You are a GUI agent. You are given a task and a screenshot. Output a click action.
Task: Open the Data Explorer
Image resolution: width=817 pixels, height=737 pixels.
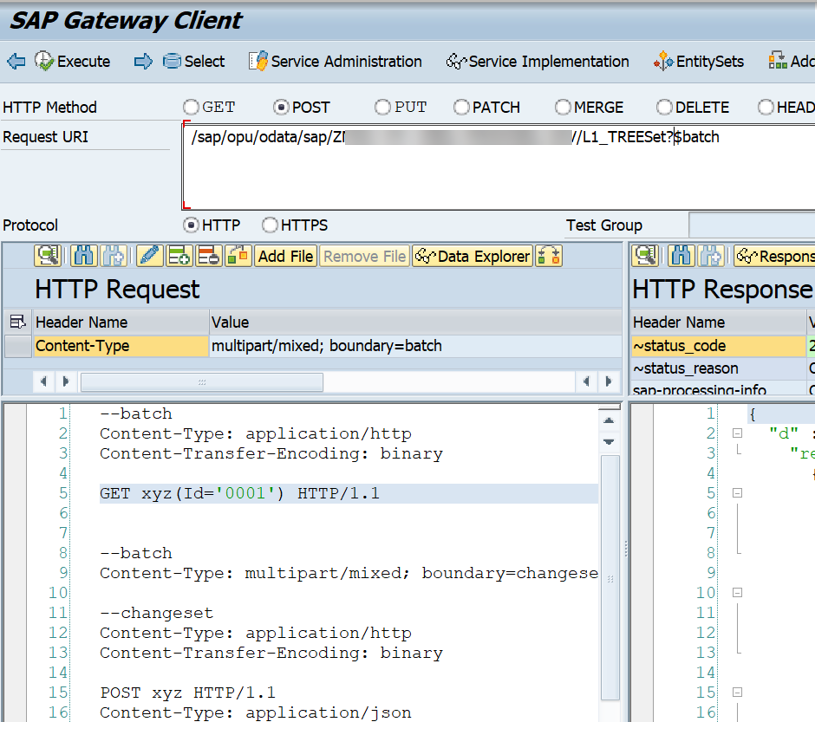[473, 256]
